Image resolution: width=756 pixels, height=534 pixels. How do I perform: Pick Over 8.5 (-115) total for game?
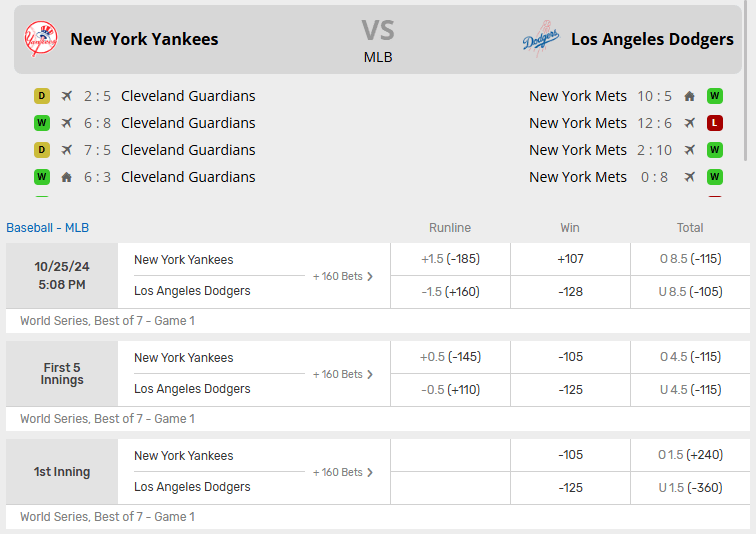[690, 259]
